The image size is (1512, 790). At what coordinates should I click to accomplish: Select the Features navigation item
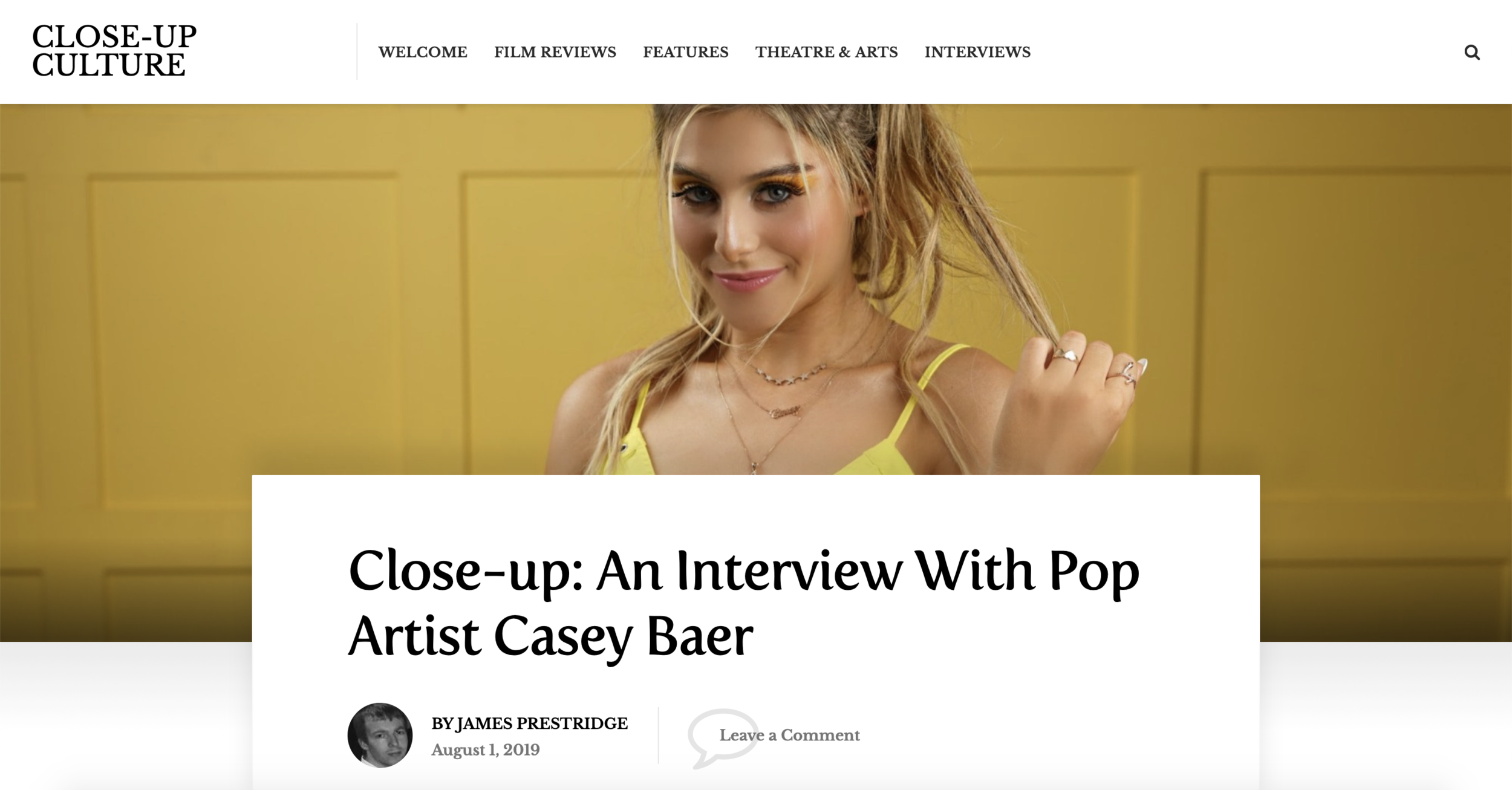pos(686,52)
